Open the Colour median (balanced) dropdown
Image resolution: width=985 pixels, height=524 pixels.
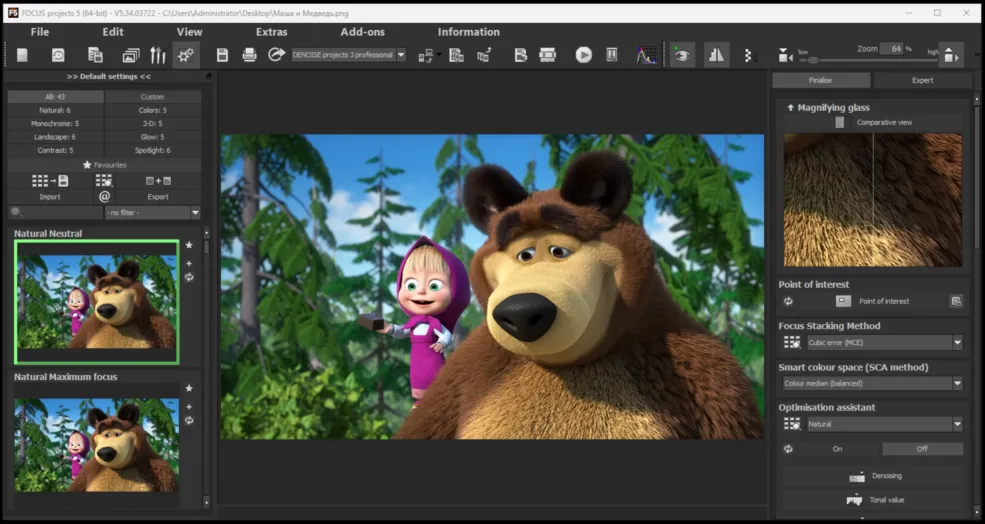873,383
